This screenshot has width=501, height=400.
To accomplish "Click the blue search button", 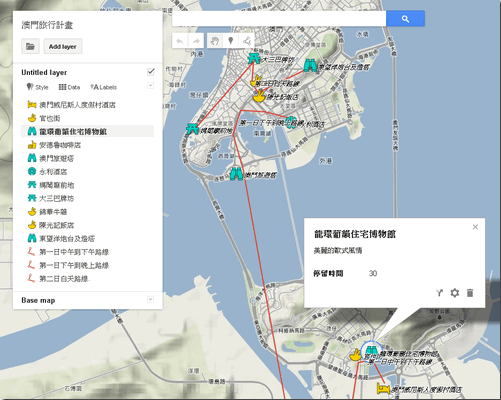I will (x=405, y=19).
